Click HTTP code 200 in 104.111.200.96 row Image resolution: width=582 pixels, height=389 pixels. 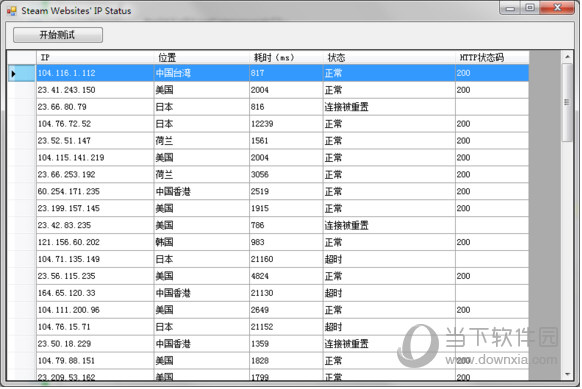point(492,310)
